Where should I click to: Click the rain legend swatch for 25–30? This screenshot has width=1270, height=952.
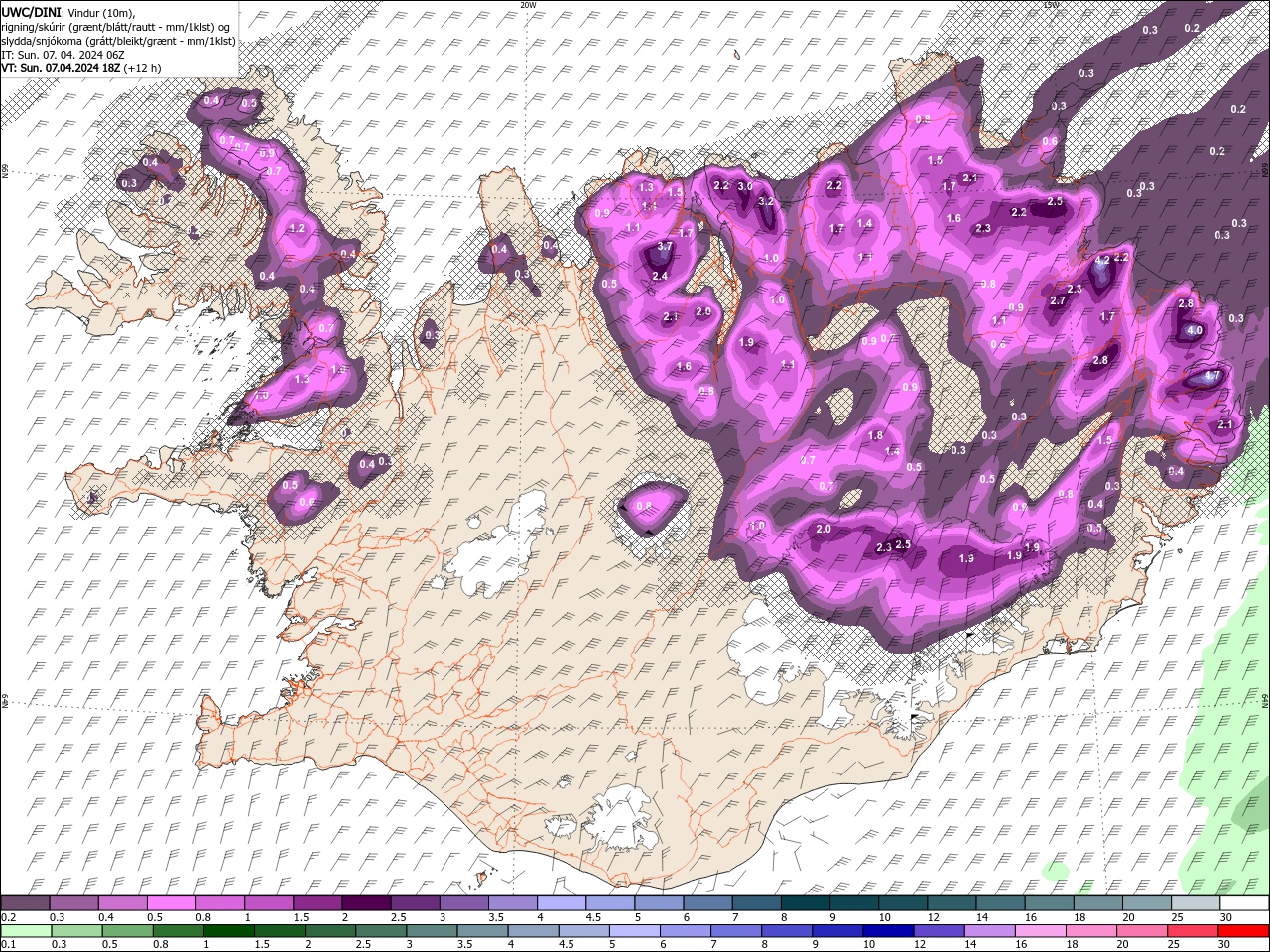(1195, 930)
